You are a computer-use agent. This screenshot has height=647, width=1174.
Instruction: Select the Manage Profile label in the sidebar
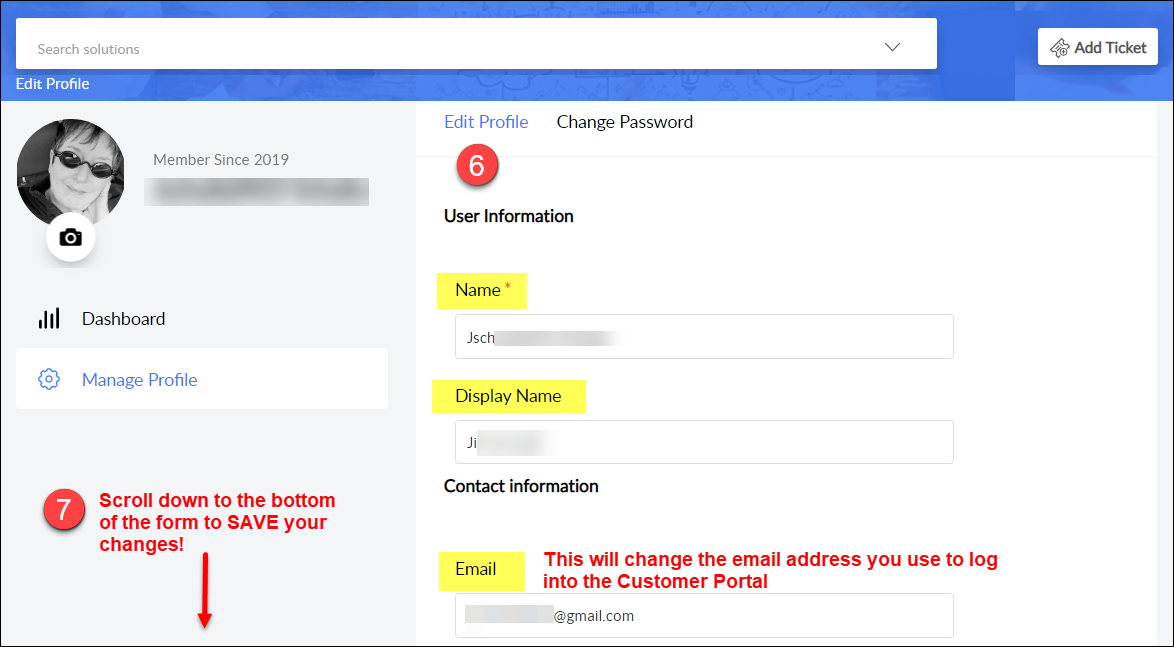(139, 379)
